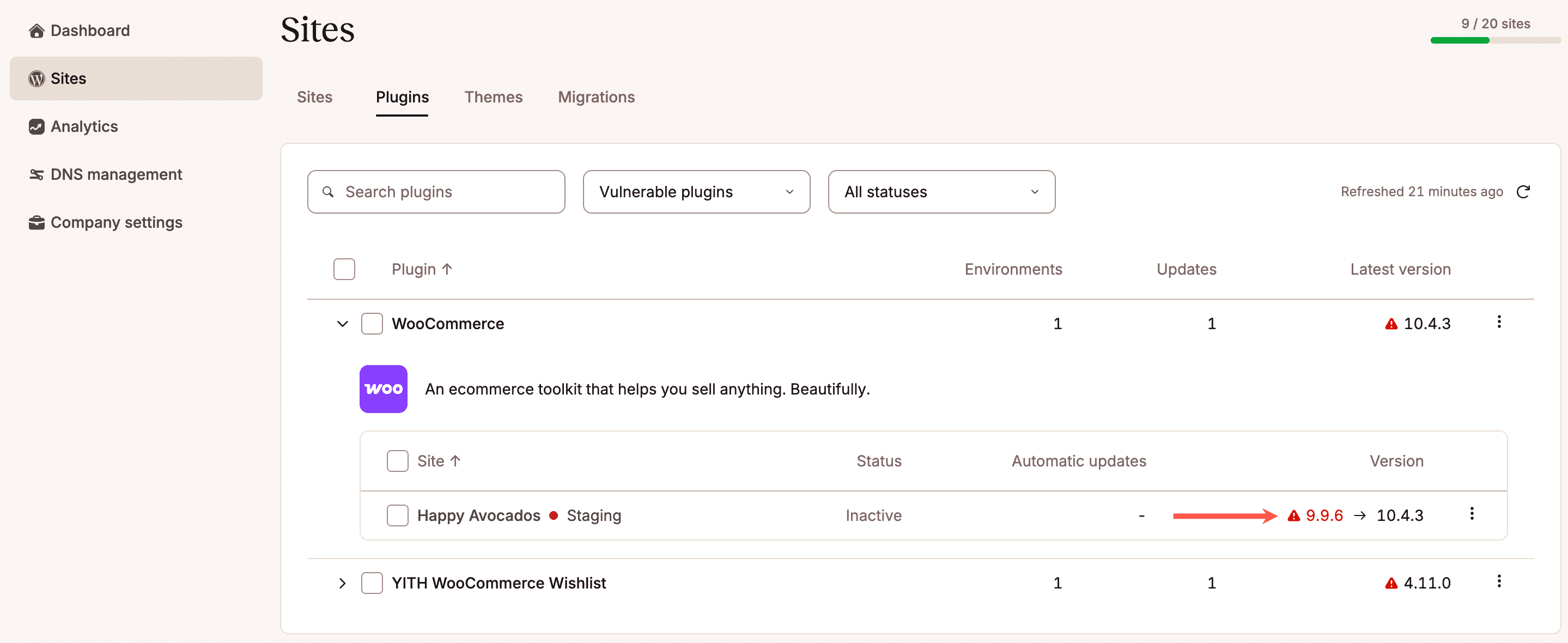This screenshot has height=643, width=1568.
Task: Tick the Happy Avocados site checkbox
Action: click(x=398, y=514)
